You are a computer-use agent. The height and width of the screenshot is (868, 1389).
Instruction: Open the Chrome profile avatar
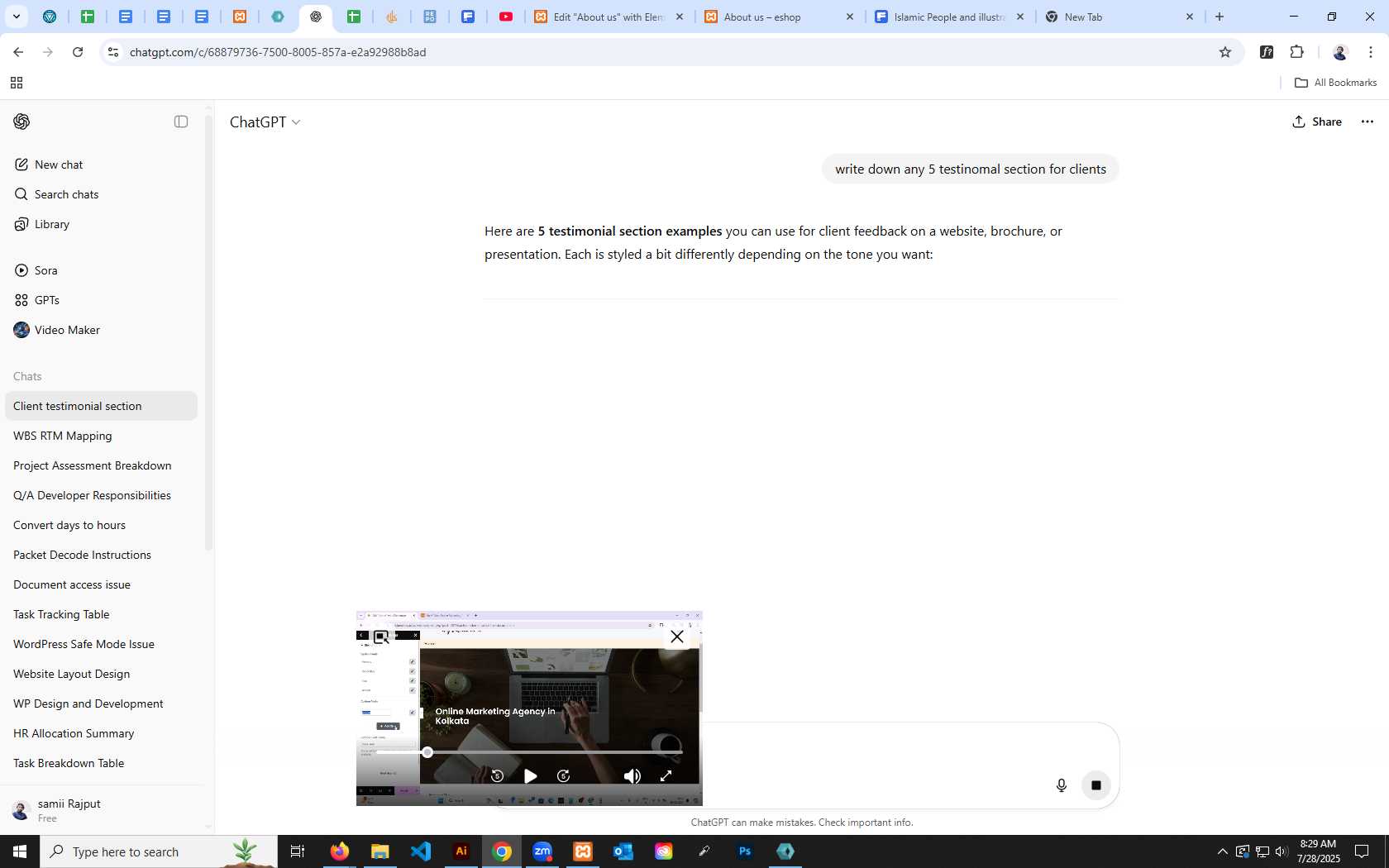coord(1340,52)
